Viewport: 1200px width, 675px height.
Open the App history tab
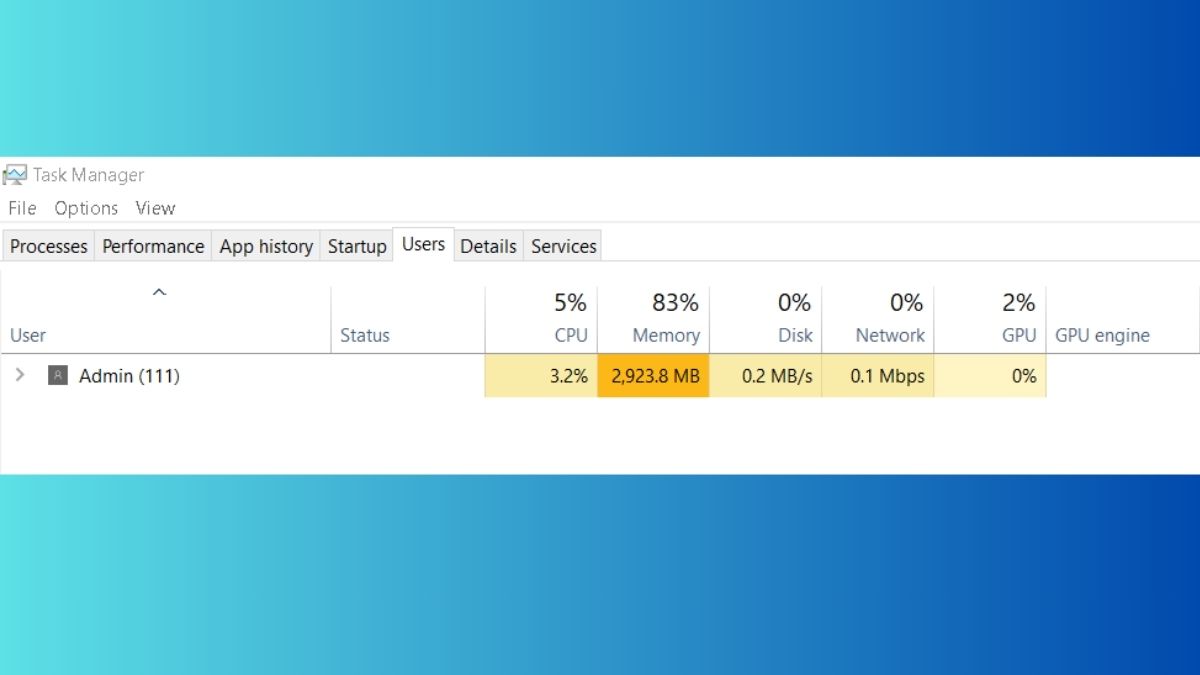[x=265, y=245]
